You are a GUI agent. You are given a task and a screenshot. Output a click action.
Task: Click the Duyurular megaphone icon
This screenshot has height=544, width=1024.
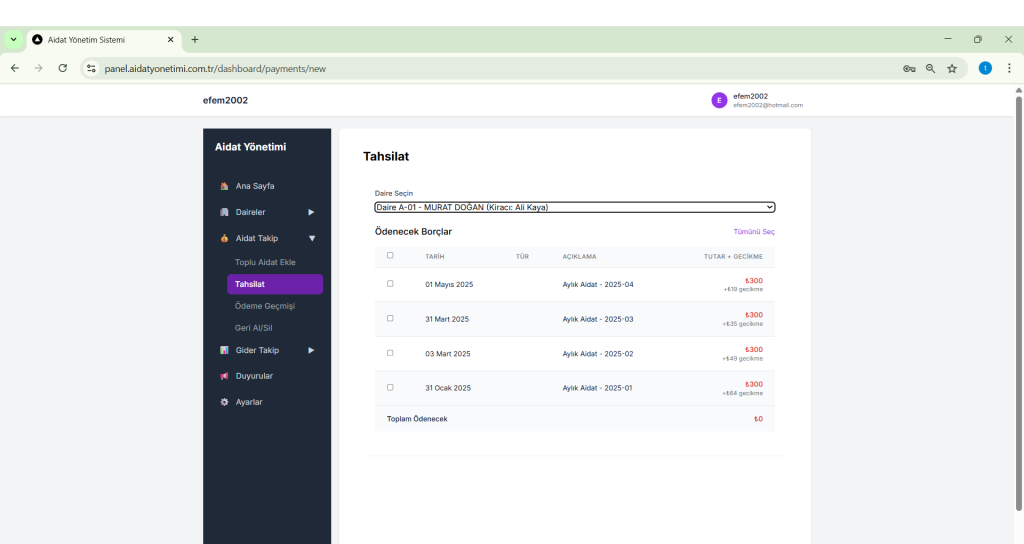point(224,376)
